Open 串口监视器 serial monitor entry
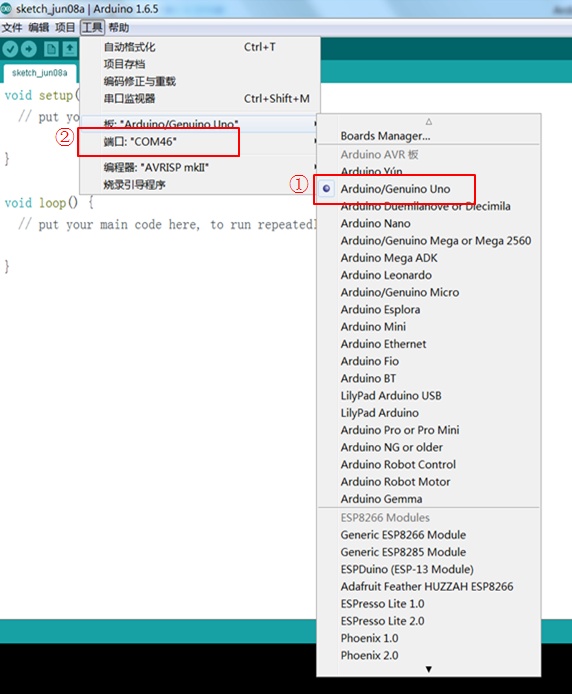 point(200,99)
